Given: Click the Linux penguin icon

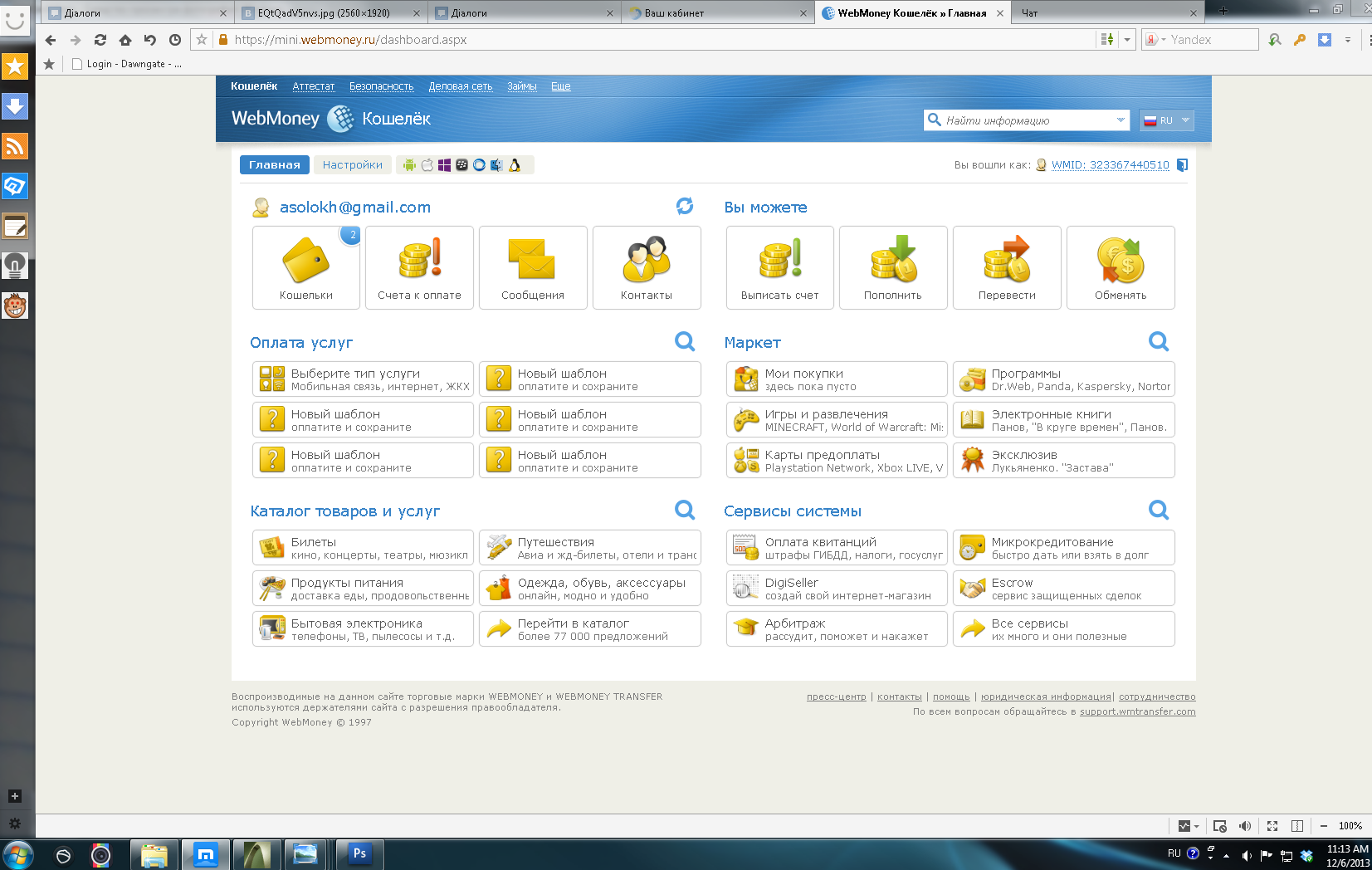Looking at the screenshot, I should click(515, 165).
